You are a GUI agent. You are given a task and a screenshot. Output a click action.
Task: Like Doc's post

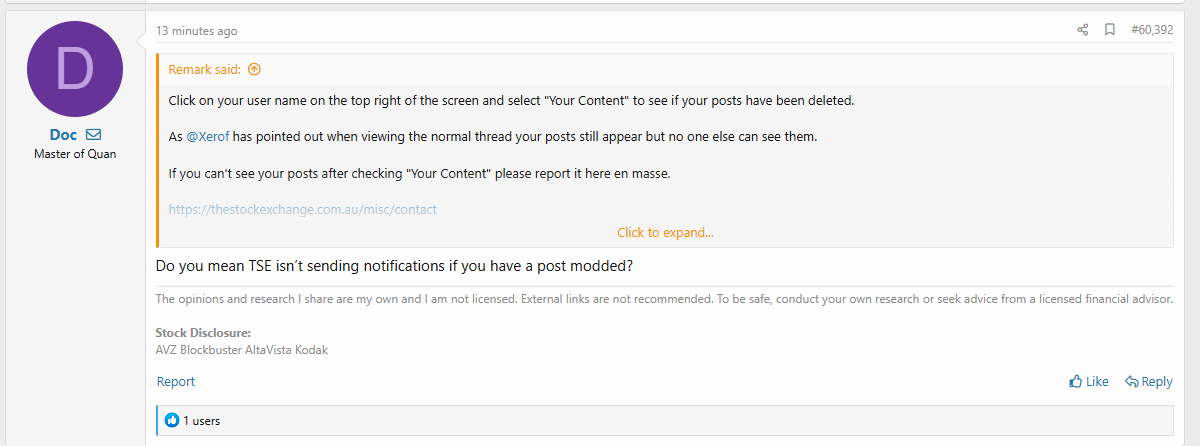click(1089, 381)
